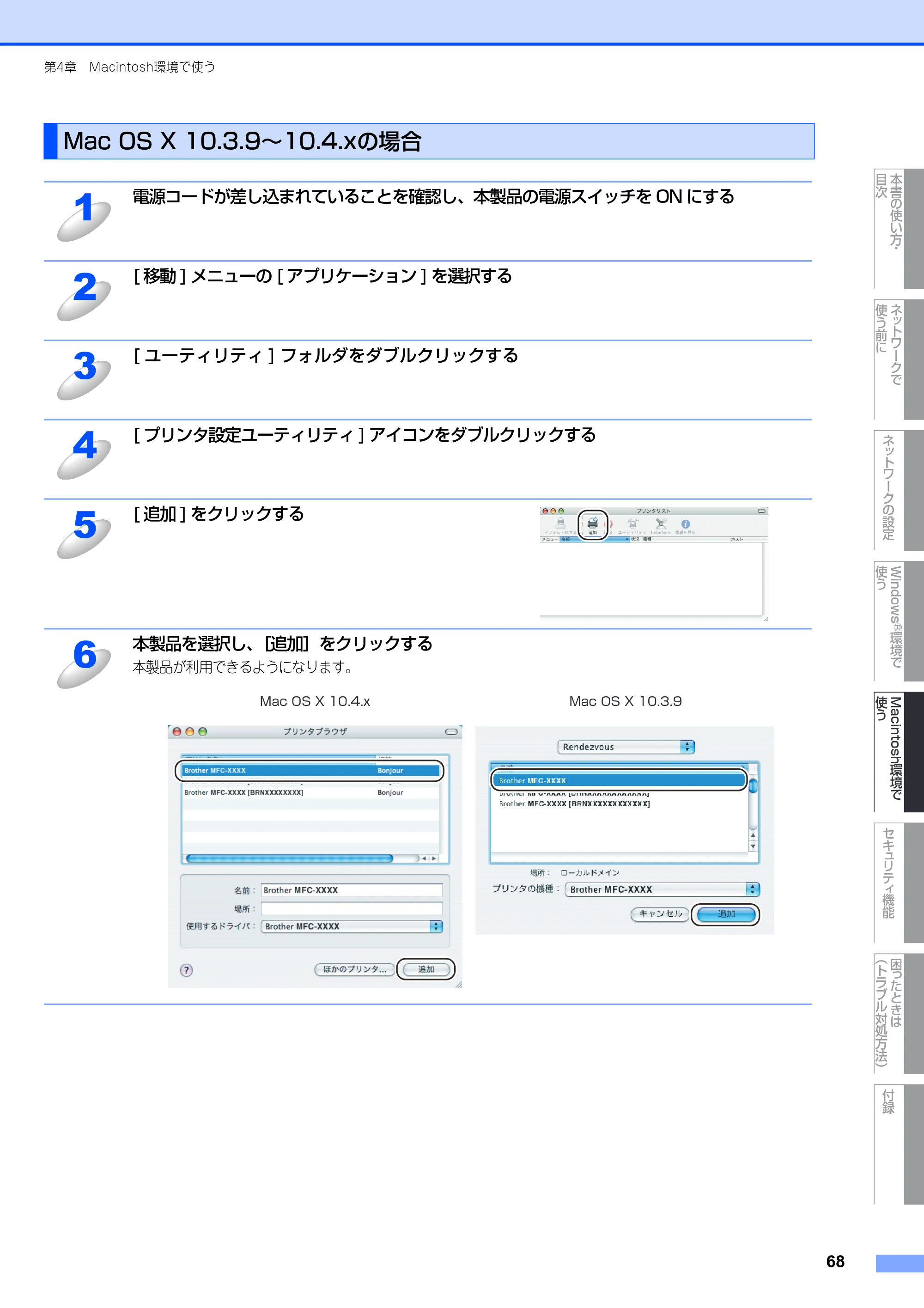924x1308 pixels.
Task: Click the 情報を見る info icon
Action: point(685,526)
